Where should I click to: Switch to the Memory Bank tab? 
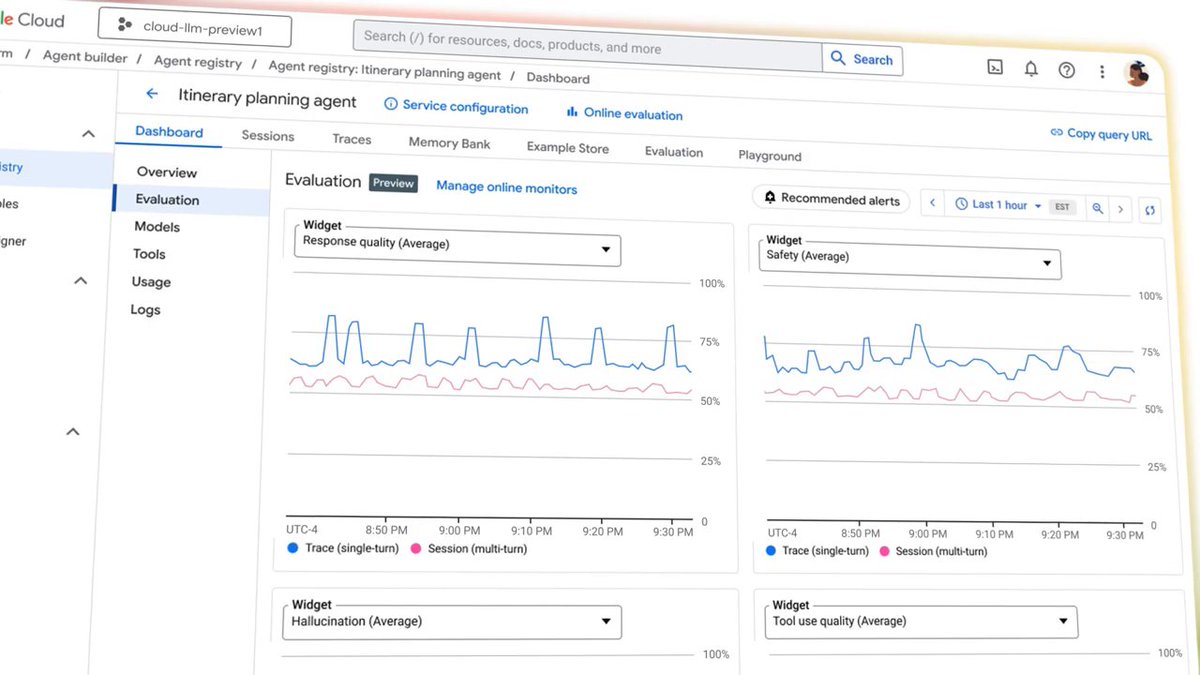point(449,143)
